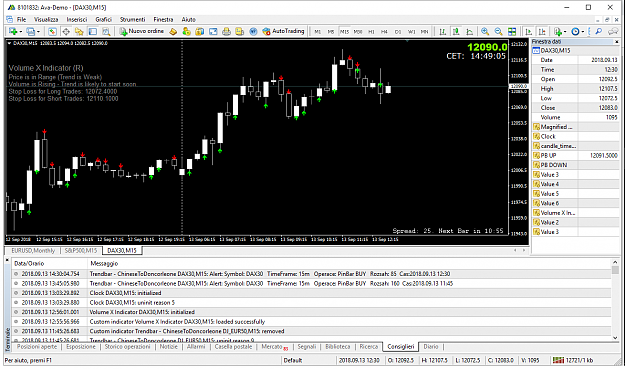Open the Profiles icon in toolbar
This screenshot has height=369, width=625.
[x=30, y=31]
